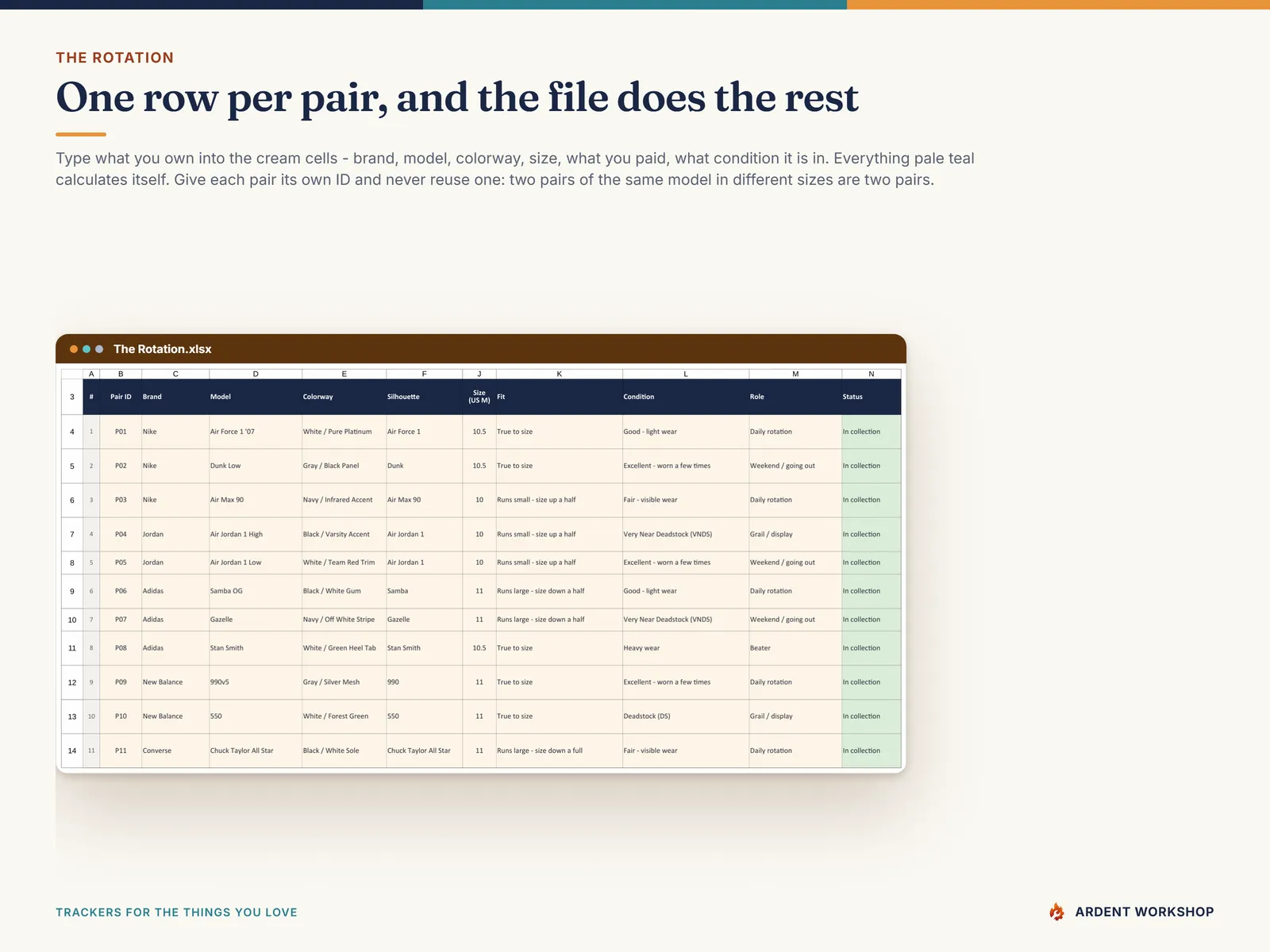This screenshot has height=952, width=1270.
Task: Select the 'P01' pair ID cell
Action: (x=121, y=432)
